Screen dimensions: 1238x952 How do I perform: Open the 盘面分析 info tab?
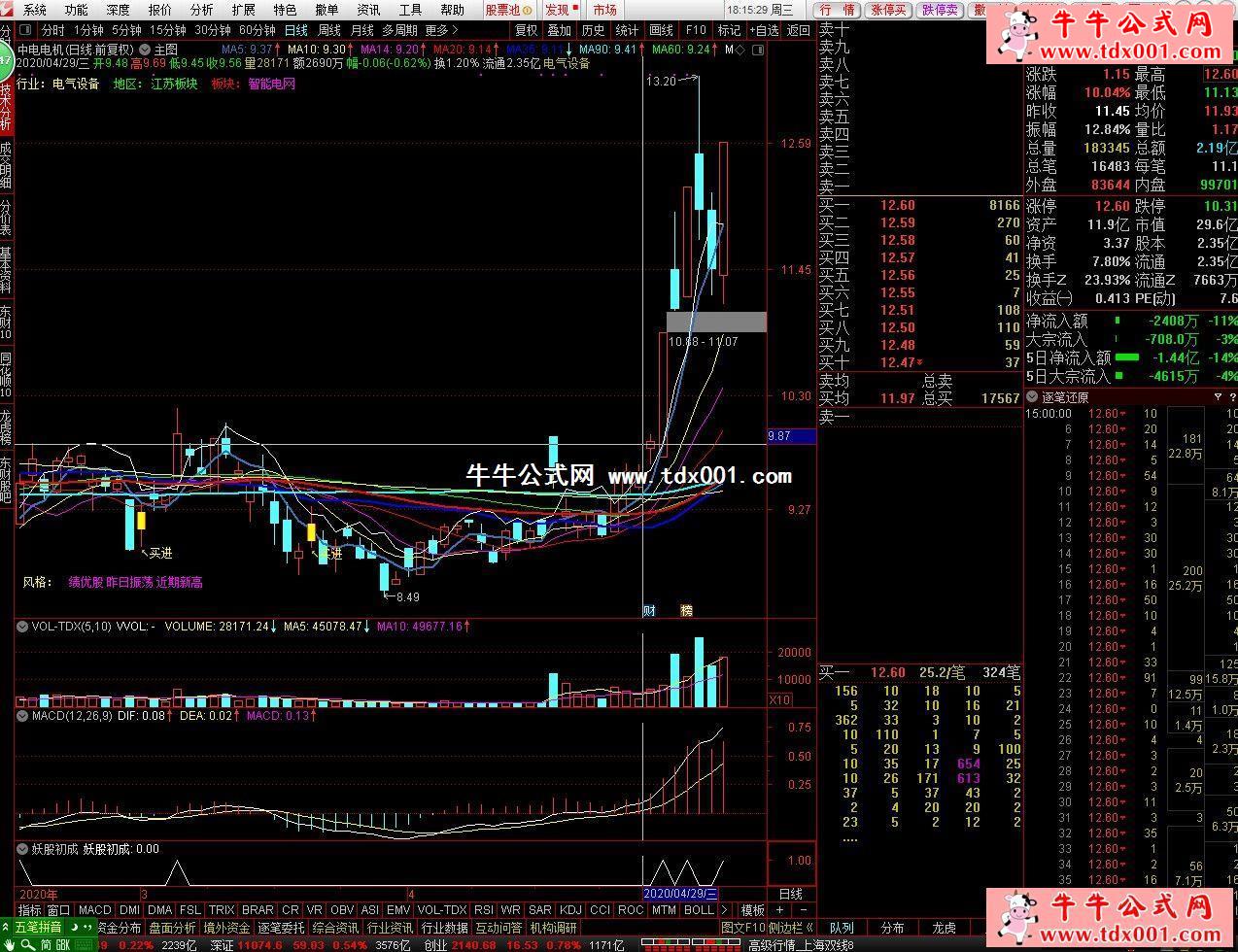coord(172,928)
